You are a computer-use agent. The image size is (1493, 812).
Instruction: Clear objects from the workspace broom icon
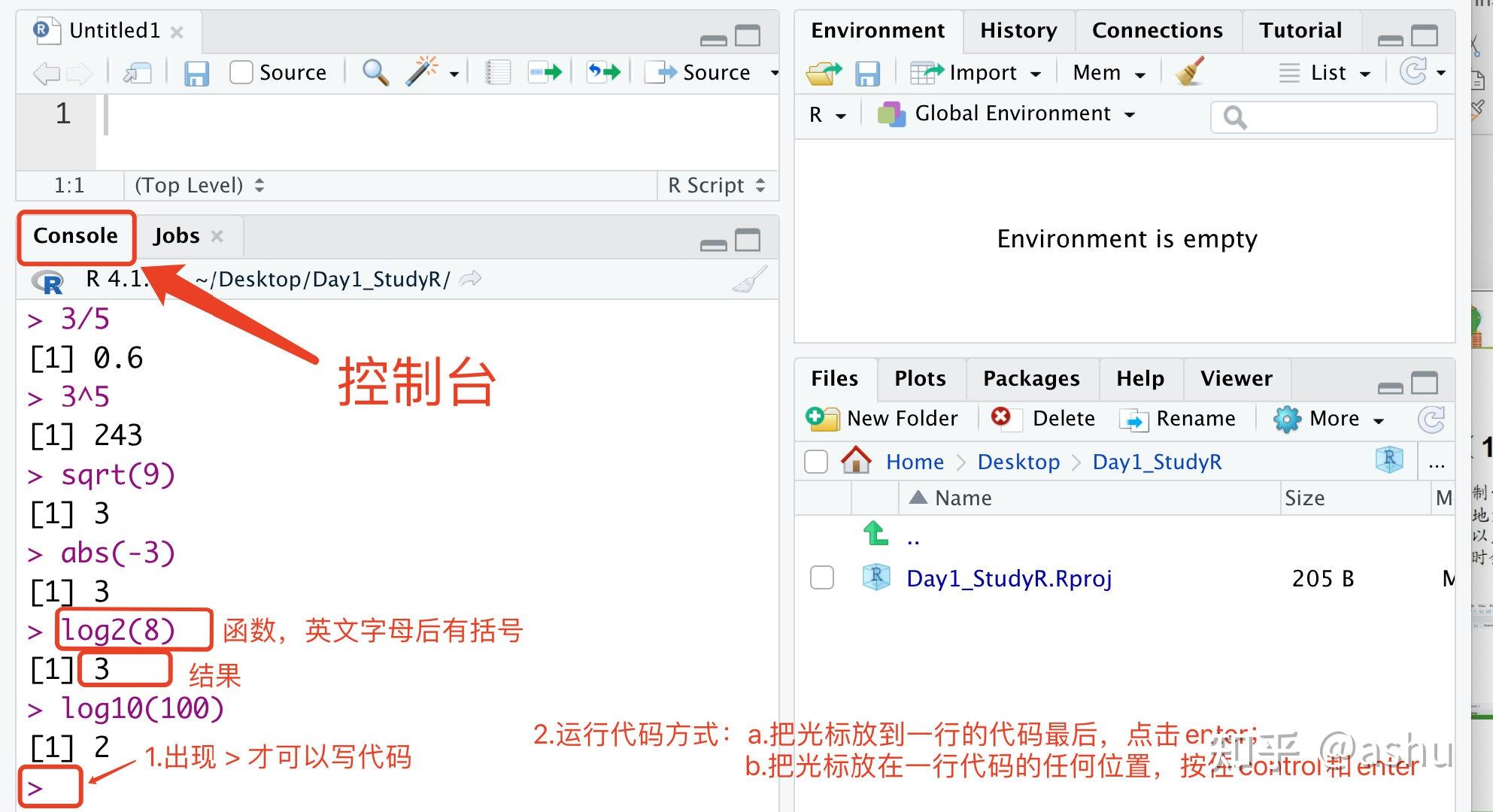pos(1189,72)
